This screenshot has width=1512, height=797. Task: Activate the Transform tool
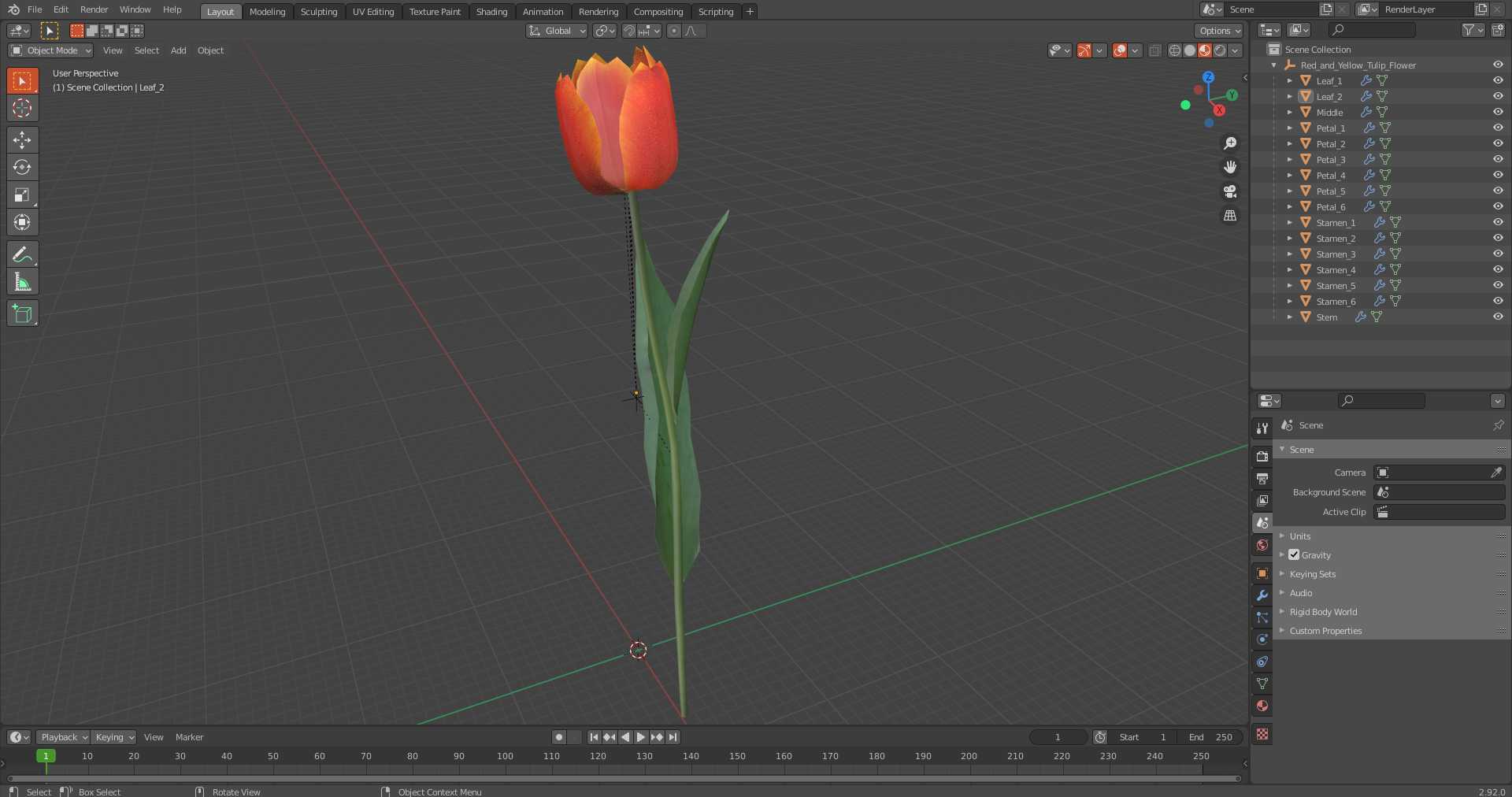coord(22,222)
